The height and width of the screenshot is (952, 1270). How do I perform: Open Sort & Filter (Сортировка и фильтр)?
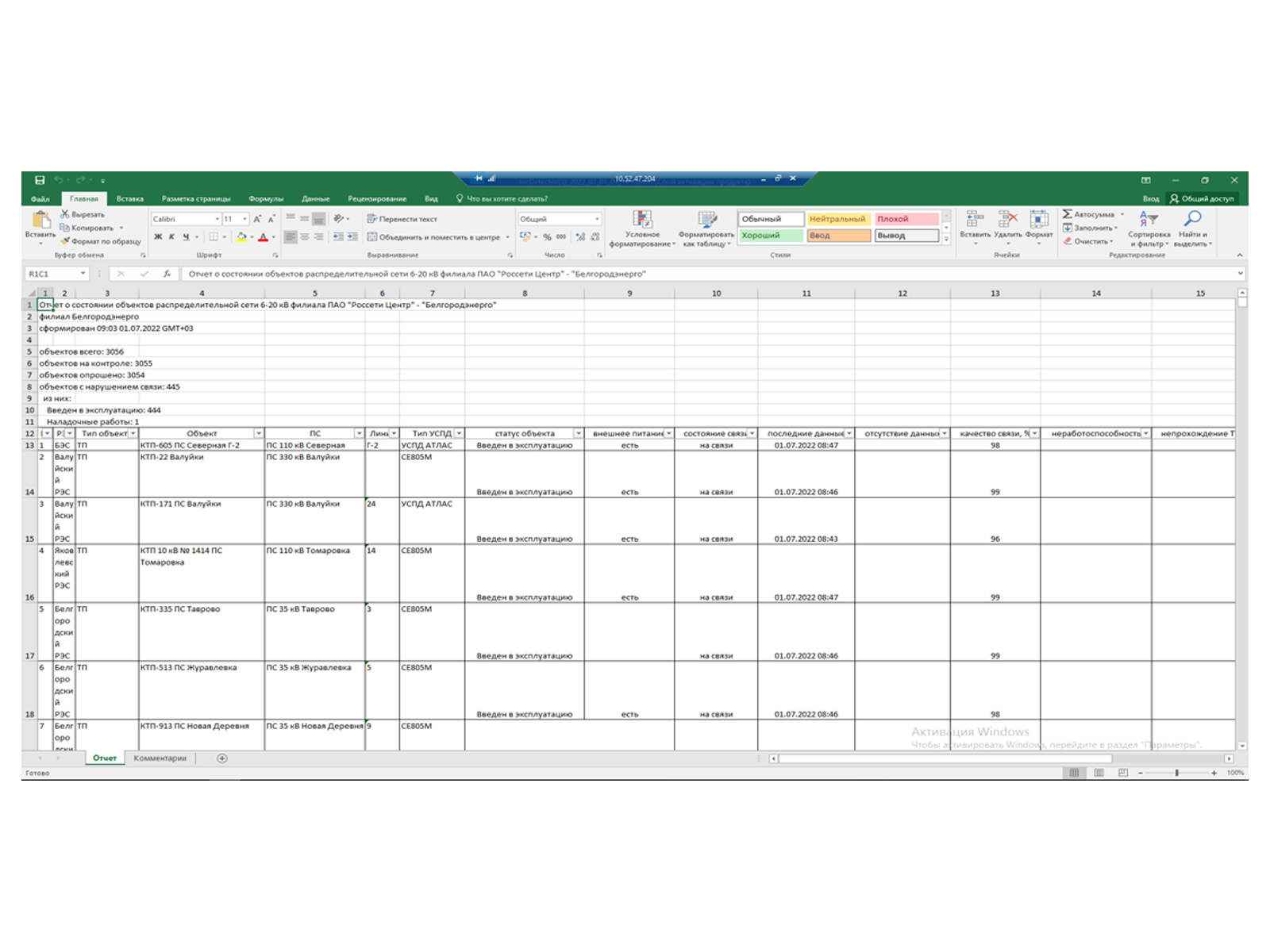coord(1149,228)
